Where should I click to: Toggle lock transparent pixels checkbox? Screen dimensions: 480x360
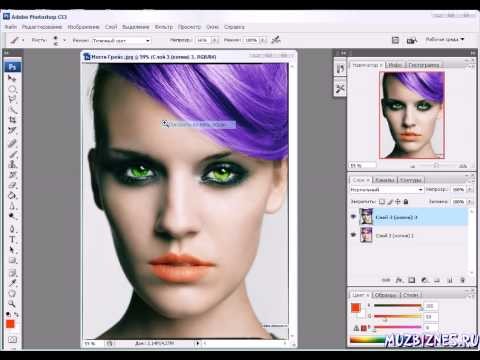tap(382, 202)
